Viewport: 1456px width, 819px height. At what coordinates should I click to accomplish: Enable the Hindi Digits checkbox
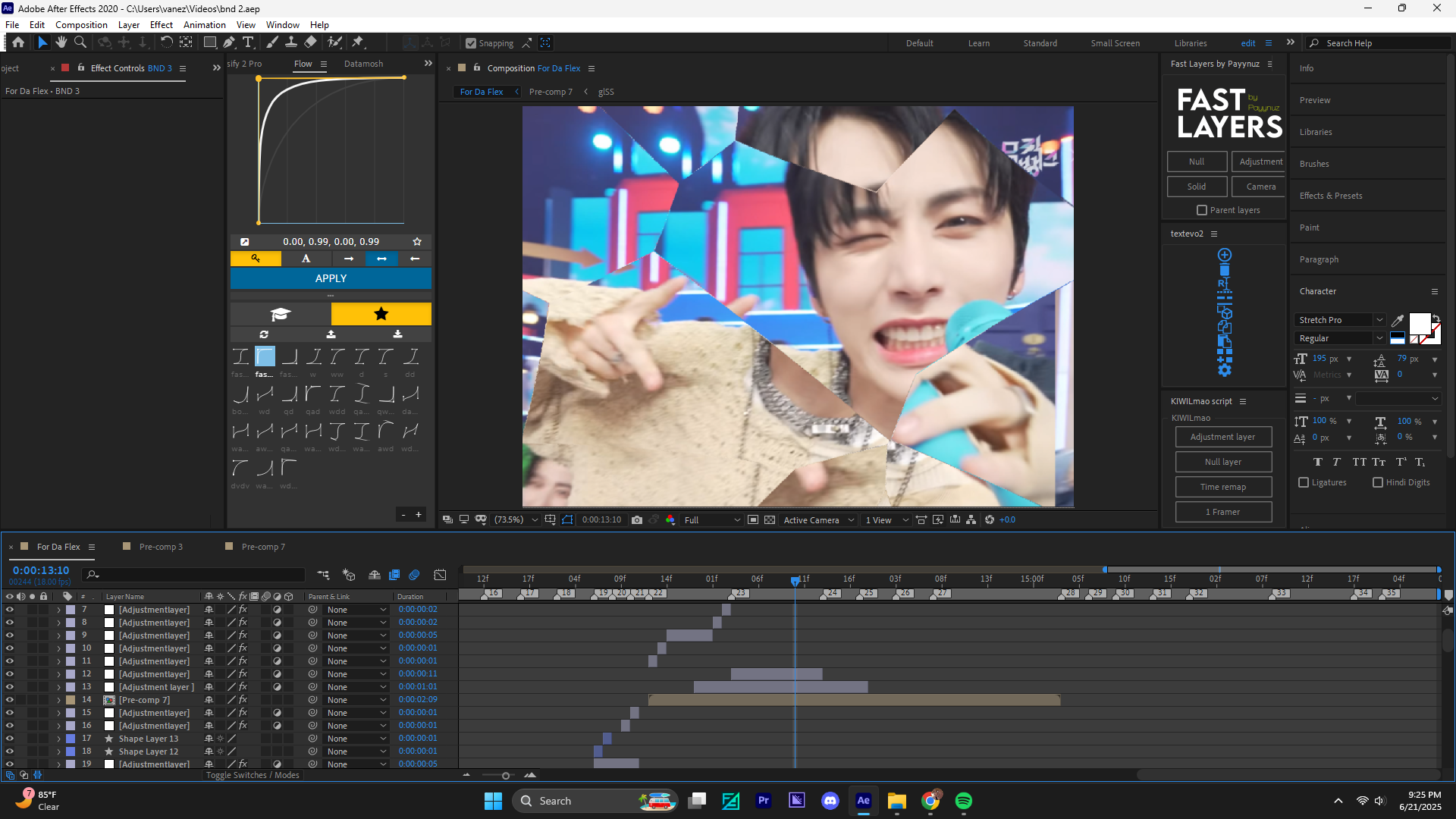tap(1378, 482)
